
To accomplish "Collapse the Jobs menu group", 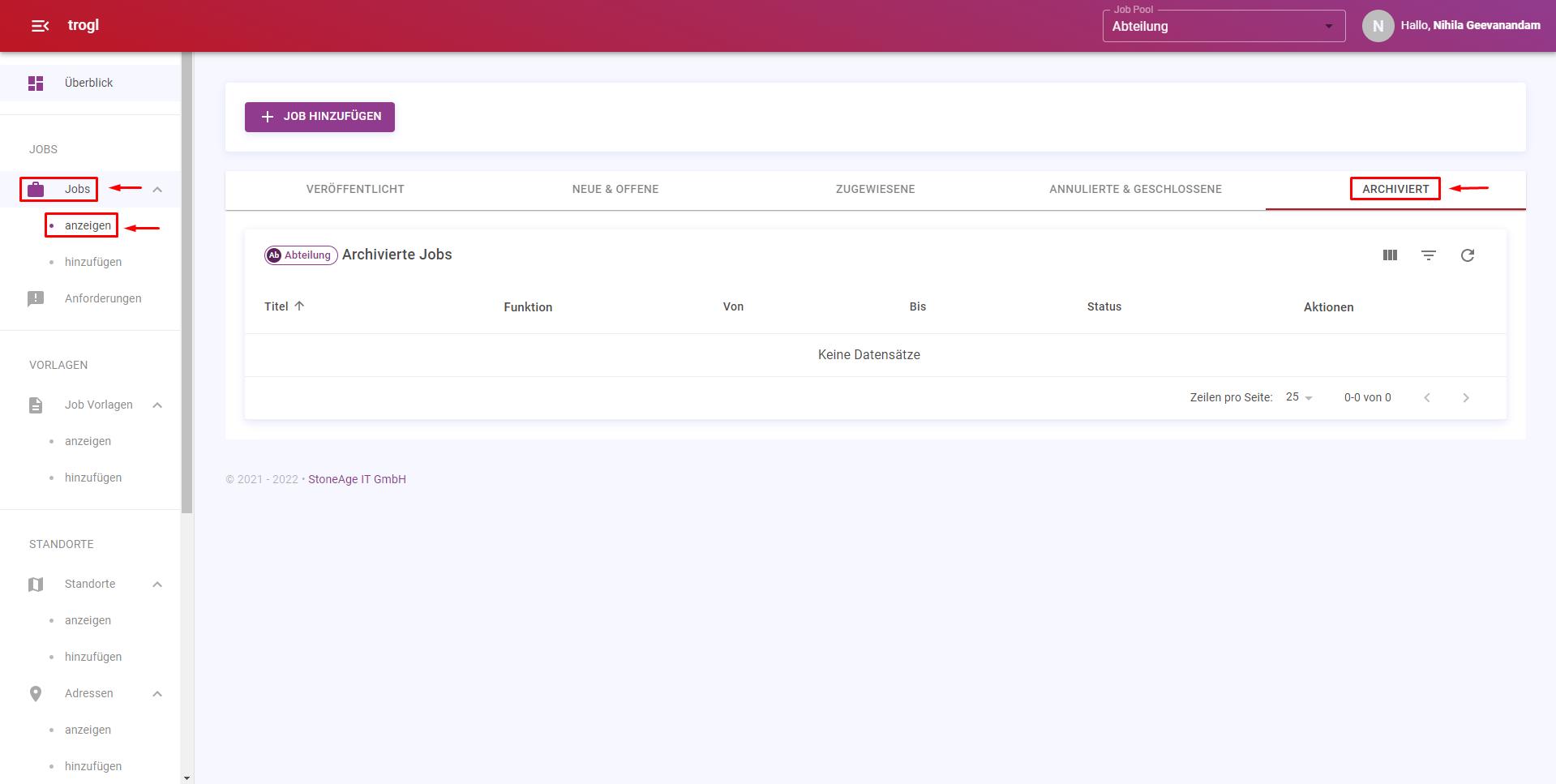I will click(x=157, y=189).
